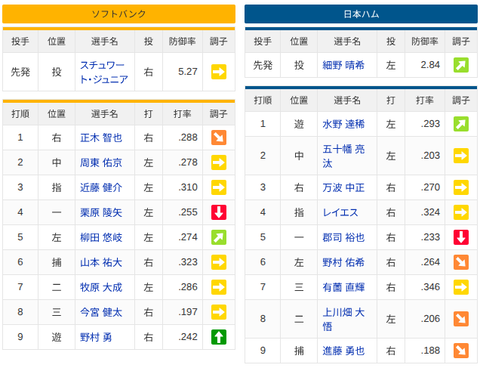Open player link 進藤 勇也
The height and width of the screenshot is (368, 480).
(x=343, y=351)
